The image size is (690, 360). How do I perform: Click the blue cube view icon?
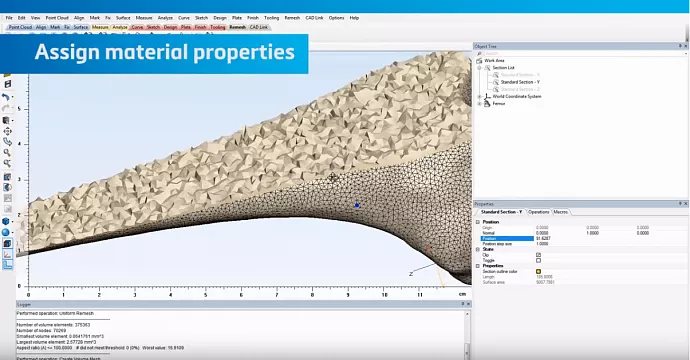[x=6, y=221]
